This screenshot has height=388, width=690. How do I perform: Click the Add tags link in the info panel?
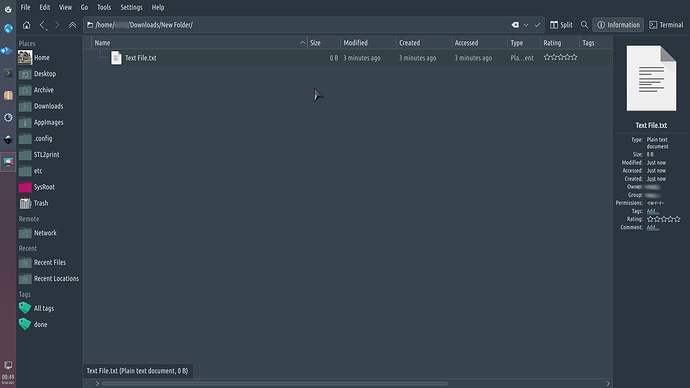point(652,211)
